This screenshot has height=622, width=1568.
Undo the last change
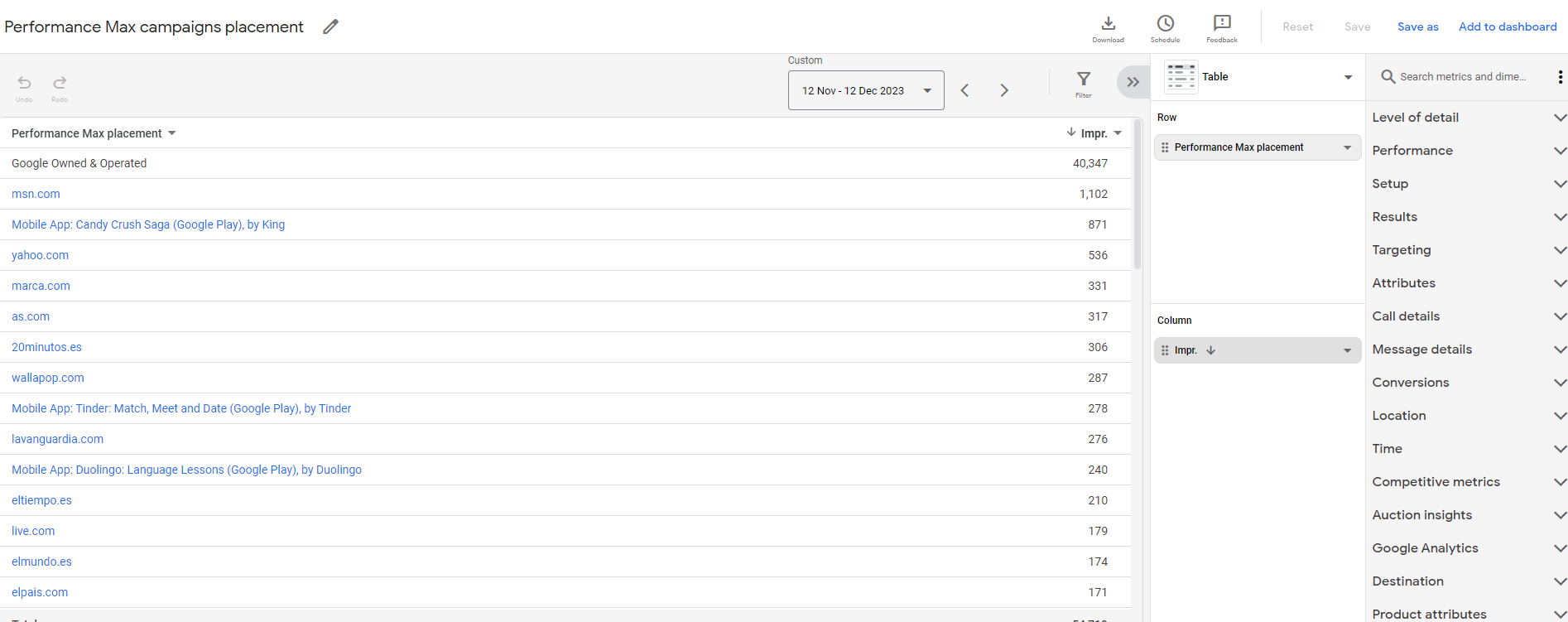(24, 88)
